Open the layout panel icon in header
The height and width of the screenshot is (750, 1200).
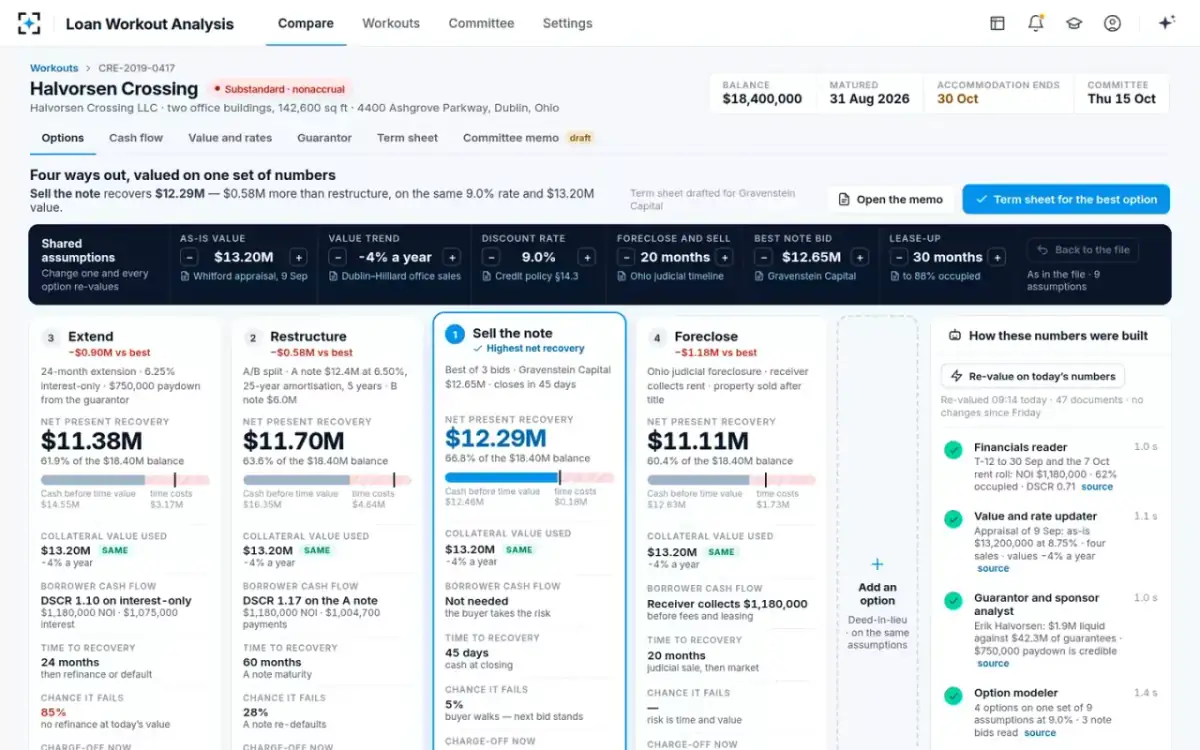point(997,23)
